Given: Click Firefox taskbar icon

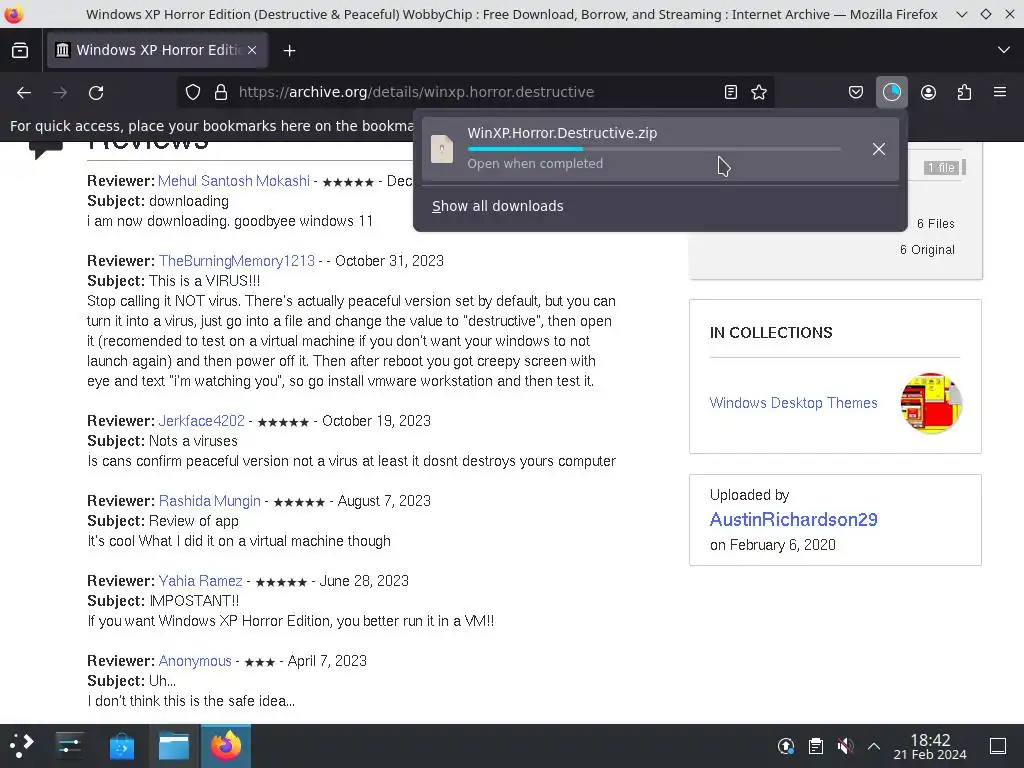Looking at the screenshot, I should (226, 745).
